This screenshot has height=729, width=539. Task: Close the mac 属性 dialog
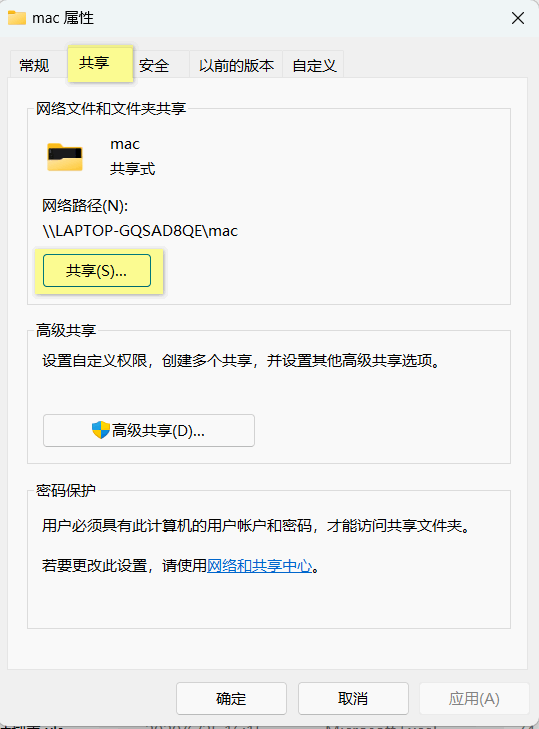point(518,18)
